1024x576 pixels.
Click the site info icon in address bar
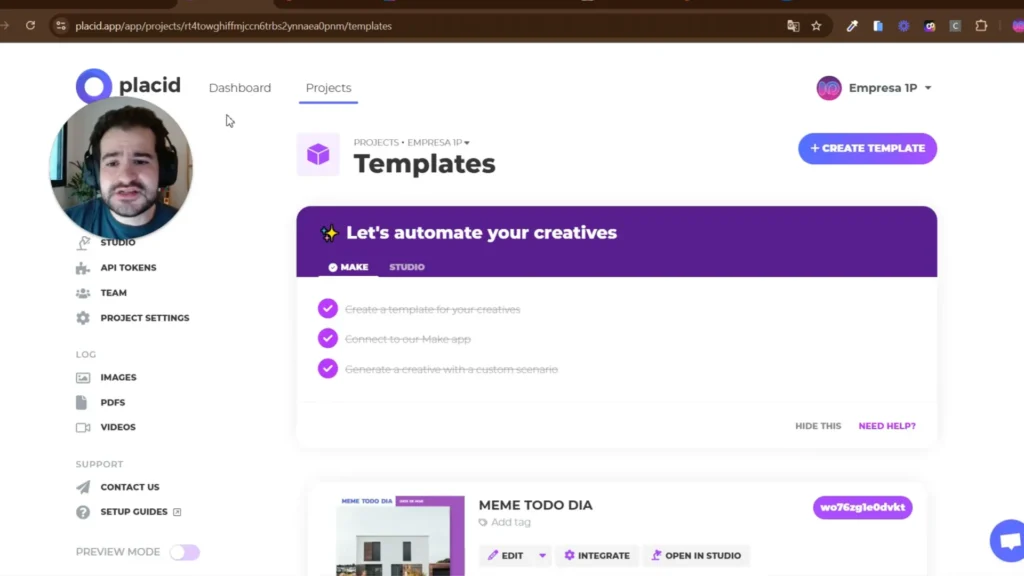[61, 26]
